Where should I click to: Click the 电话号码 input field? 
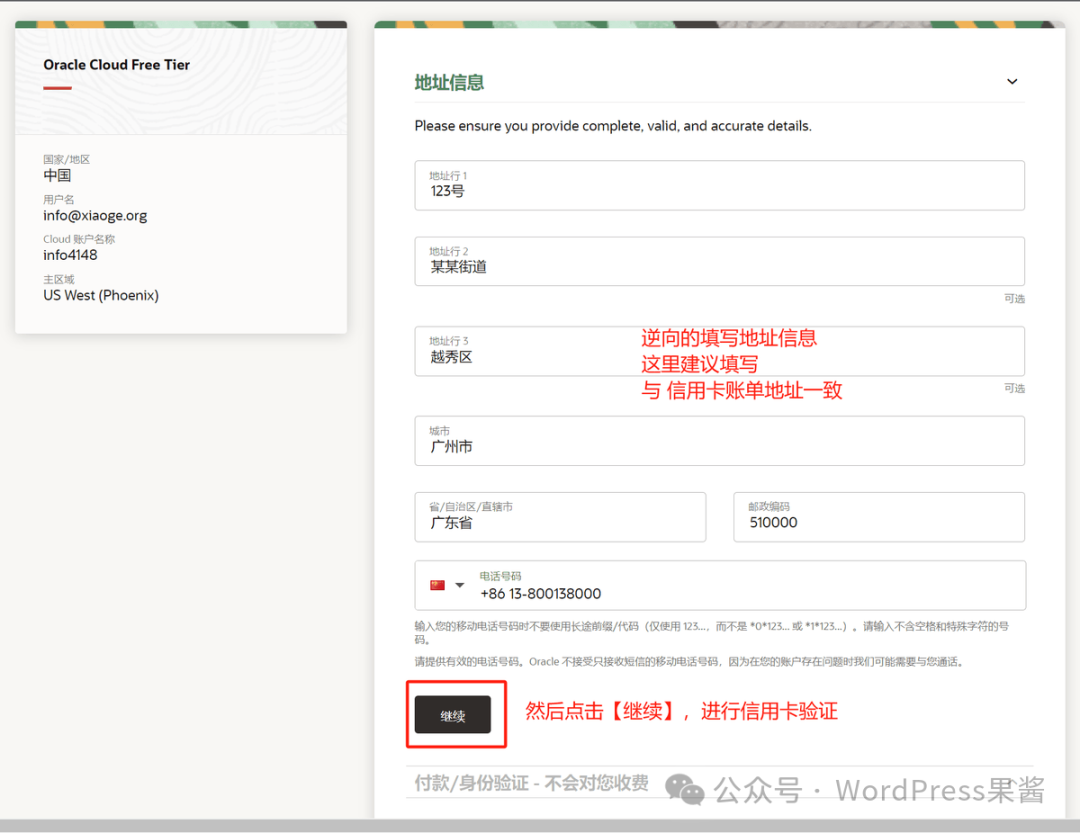(x=720, y=586)
